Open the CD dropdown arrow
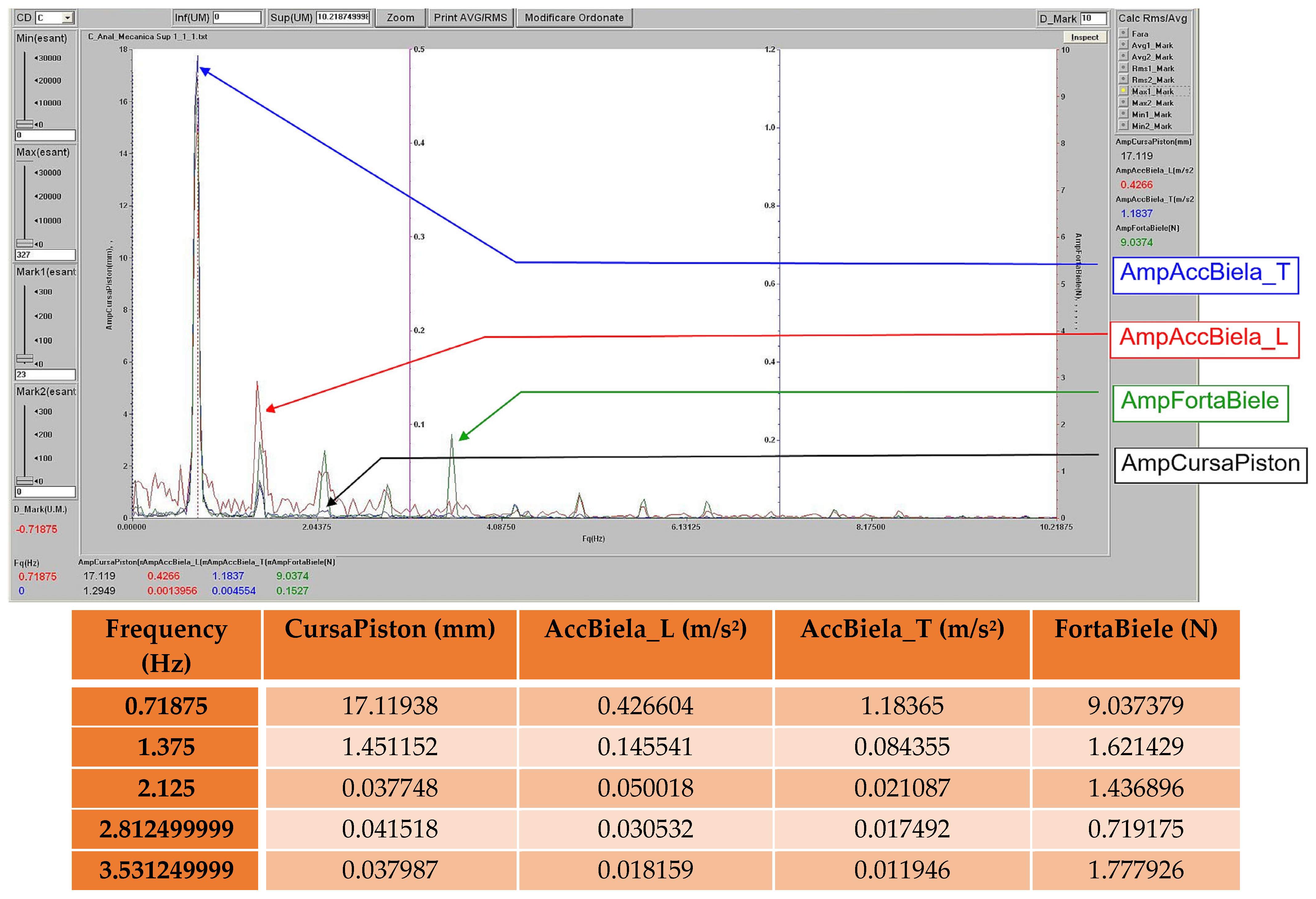 [68, 18]
